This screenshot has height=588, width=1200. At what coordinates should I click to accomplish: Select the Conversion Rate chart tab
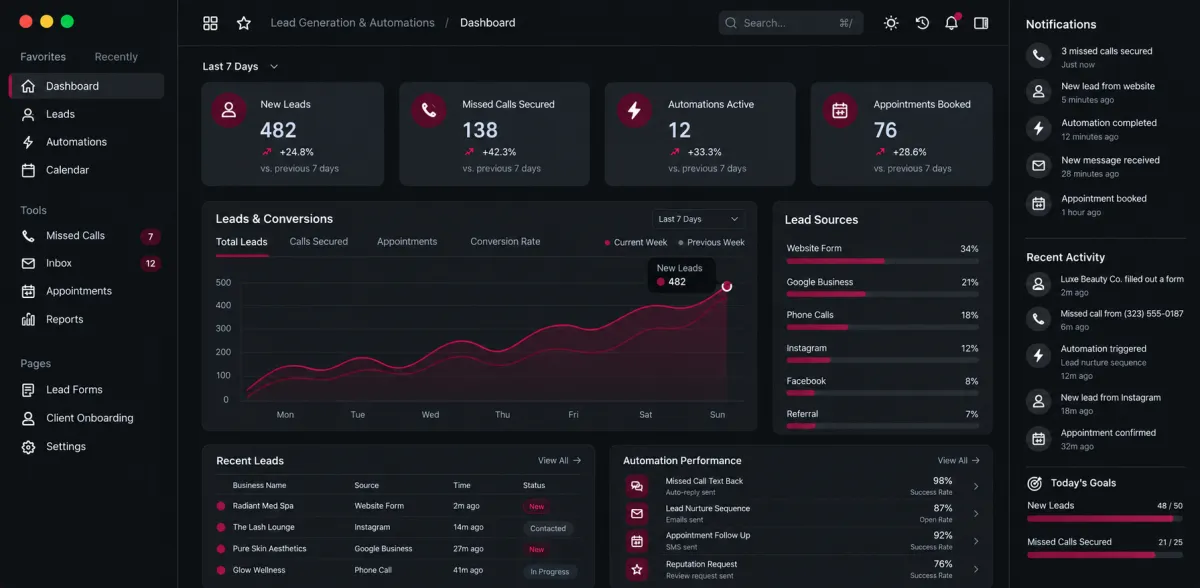click(505, 241)
